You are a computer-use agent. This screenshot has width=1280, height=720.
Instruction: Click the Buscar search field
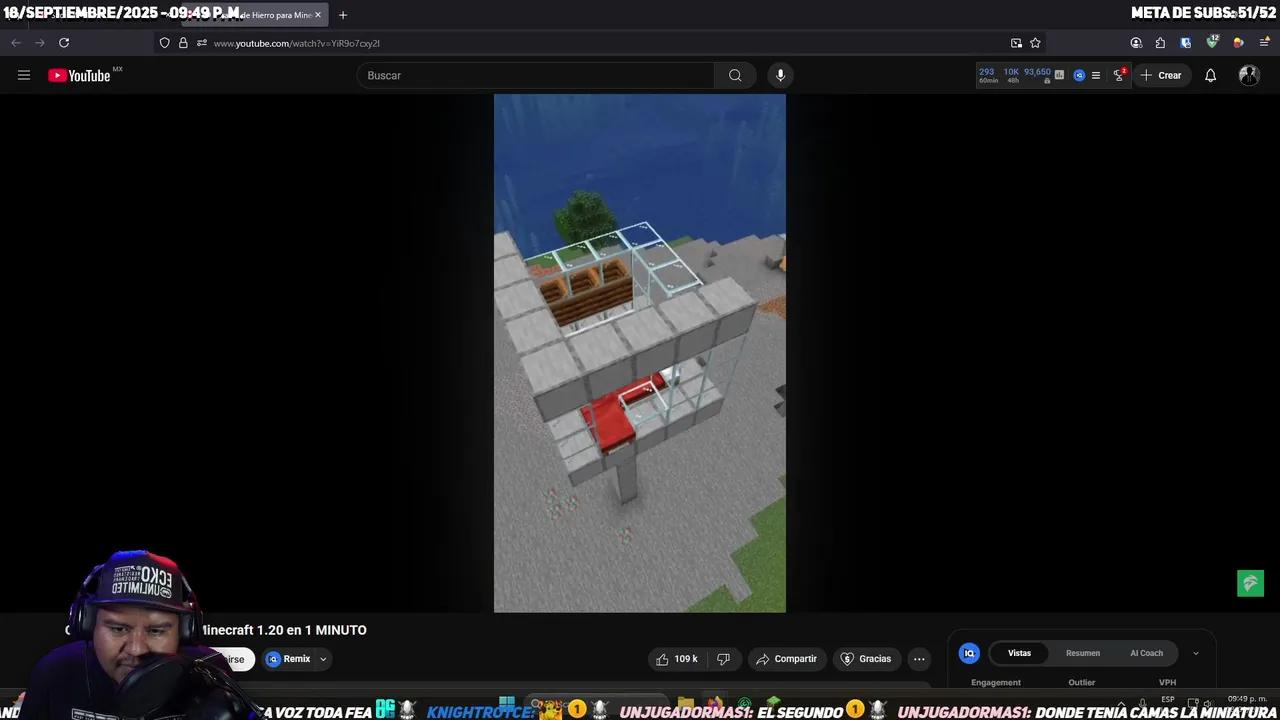[536, 75]
